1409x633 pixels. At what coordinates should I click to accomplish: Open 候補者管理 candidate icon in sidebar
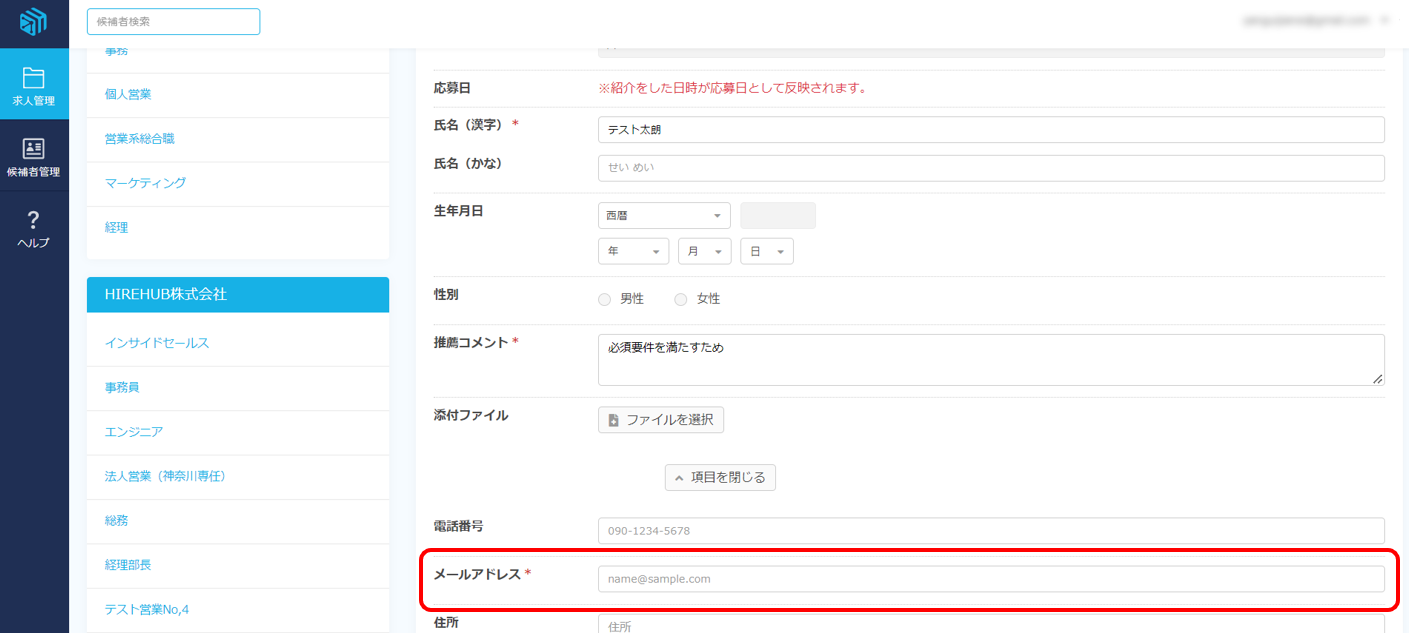(34, 149)
